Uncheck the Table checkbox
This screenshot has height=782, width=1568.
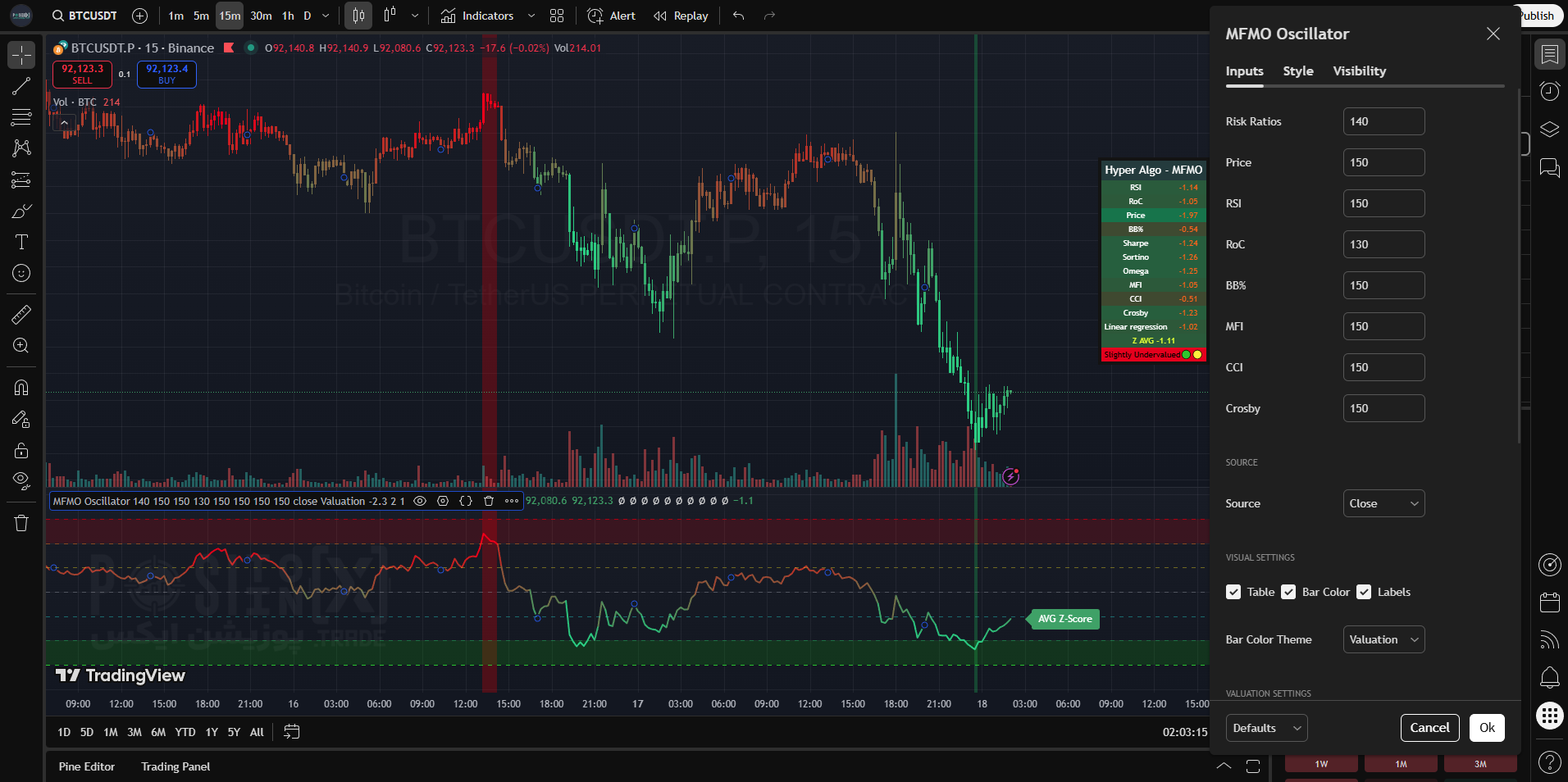pos(1233,592)
